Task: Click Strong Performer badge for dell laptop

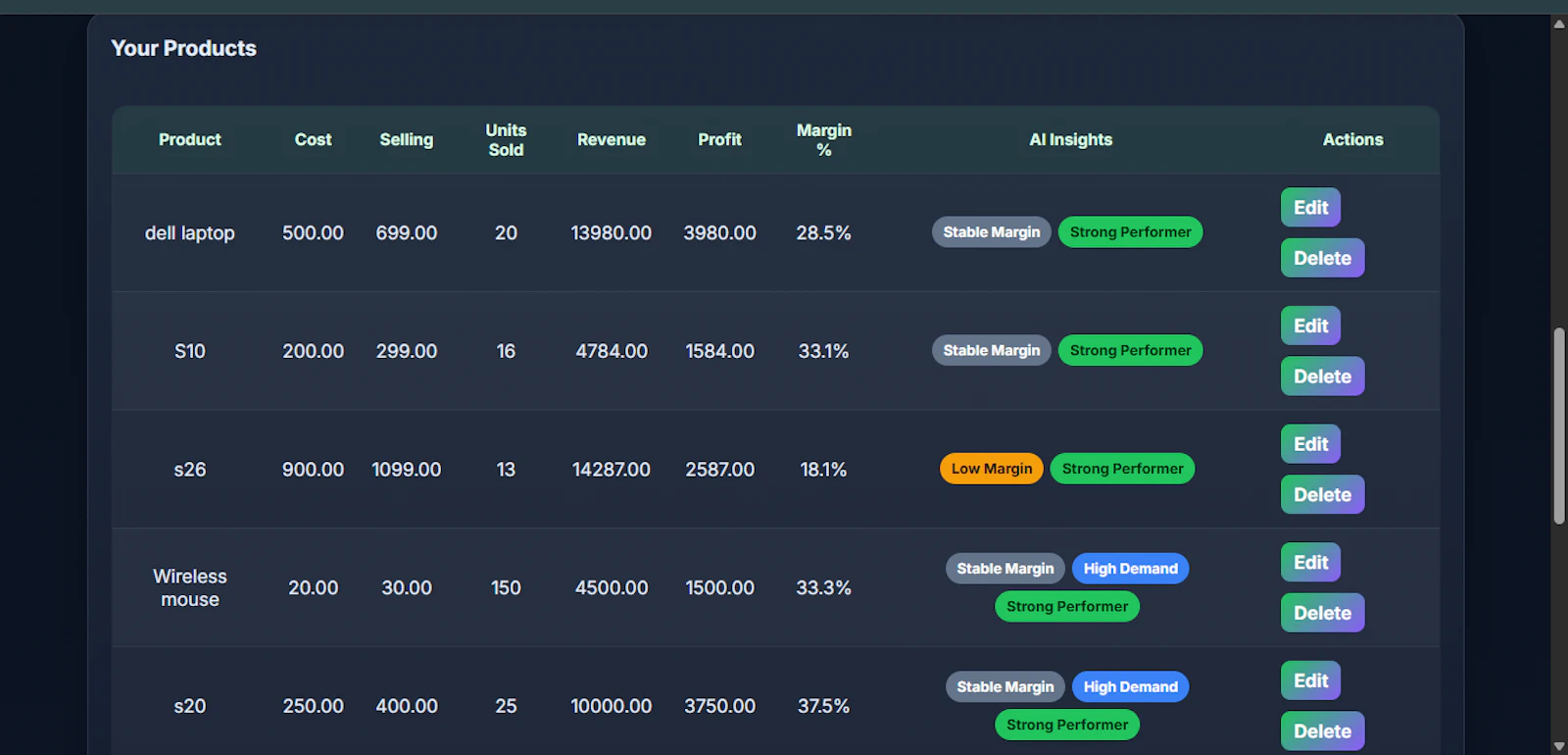Action: pyautogui.click(x=1131, y=232)
